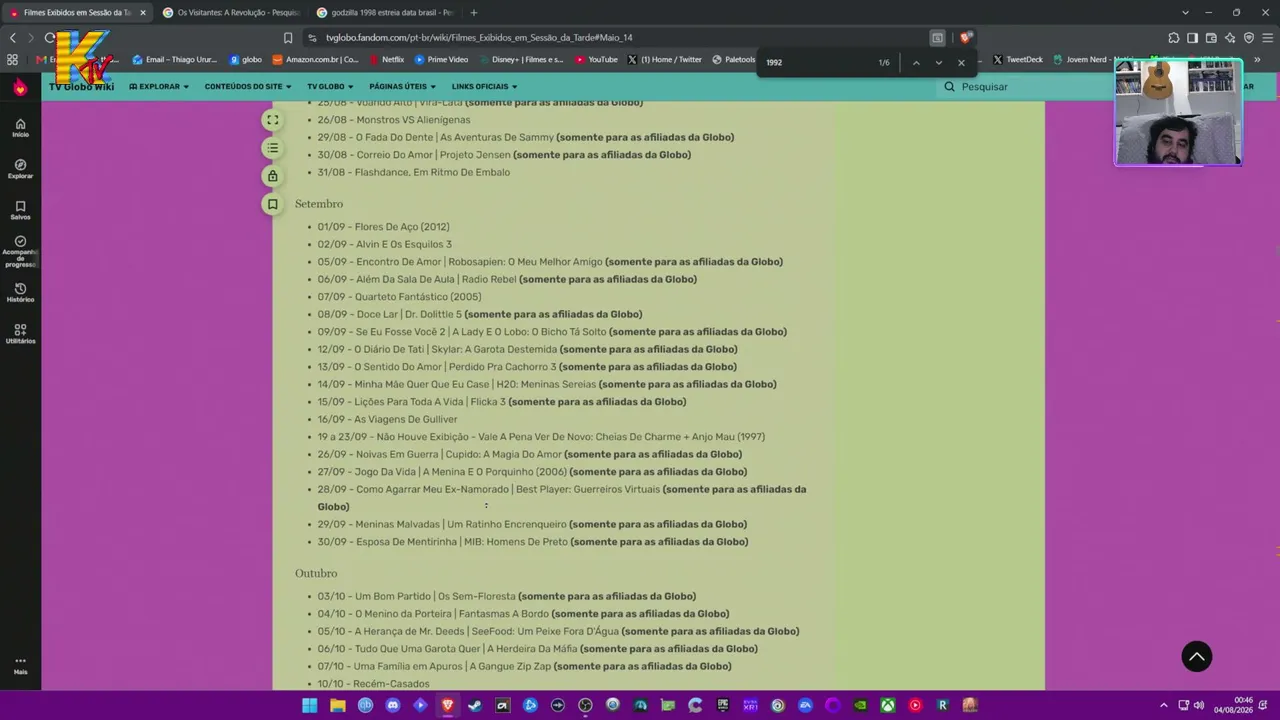
Task: Open the new tab button
Action: [x=474, y=13]
